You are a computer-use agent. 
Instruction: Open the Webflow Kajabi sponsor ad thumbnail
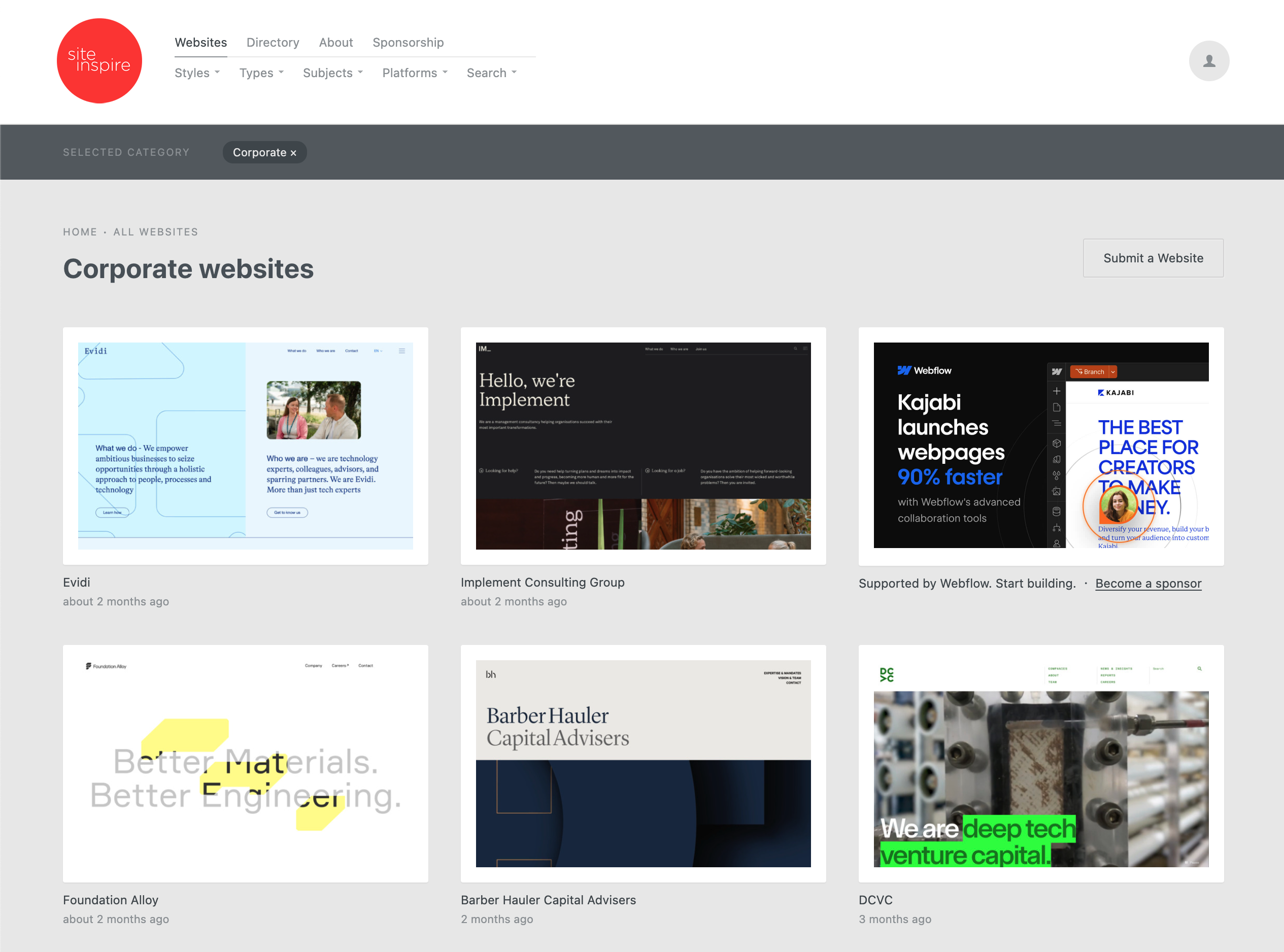1041,446
